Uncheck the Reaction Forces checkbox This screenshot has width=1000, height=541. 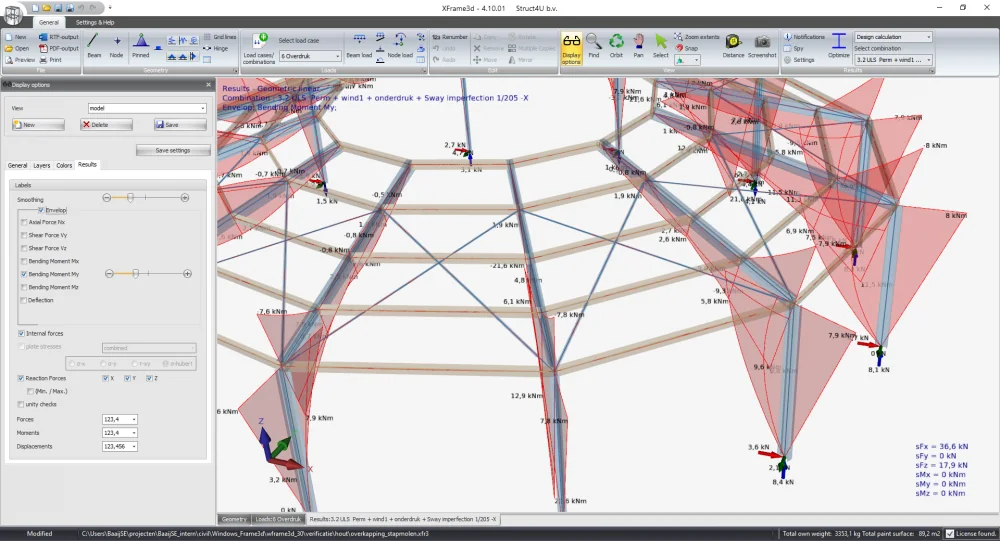(21, 378)
